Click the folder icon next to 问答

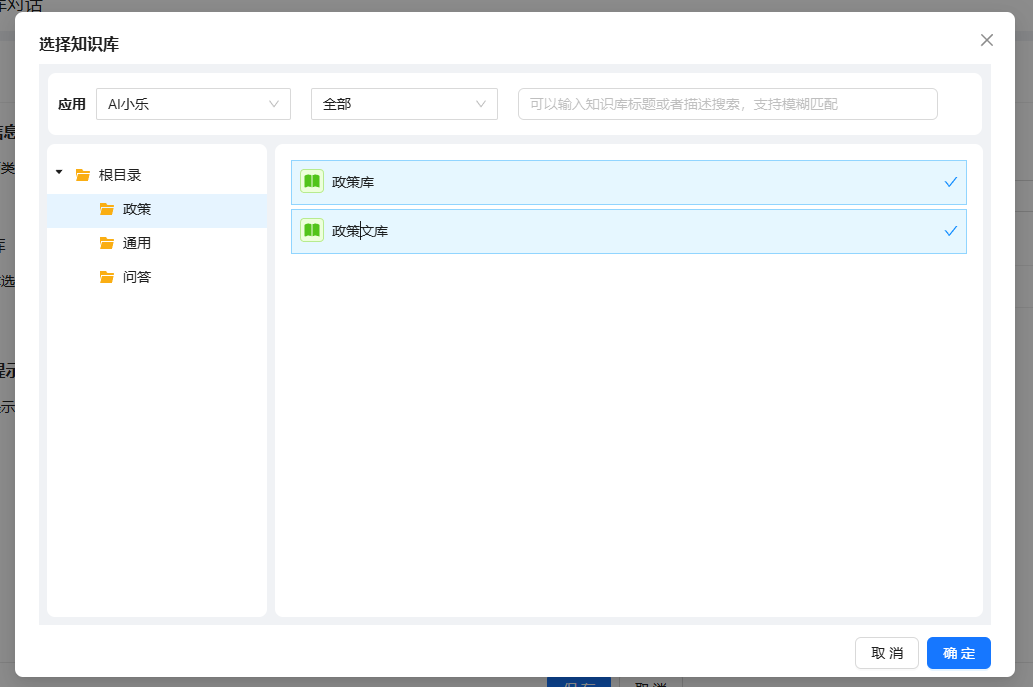(x=107, y=277)
